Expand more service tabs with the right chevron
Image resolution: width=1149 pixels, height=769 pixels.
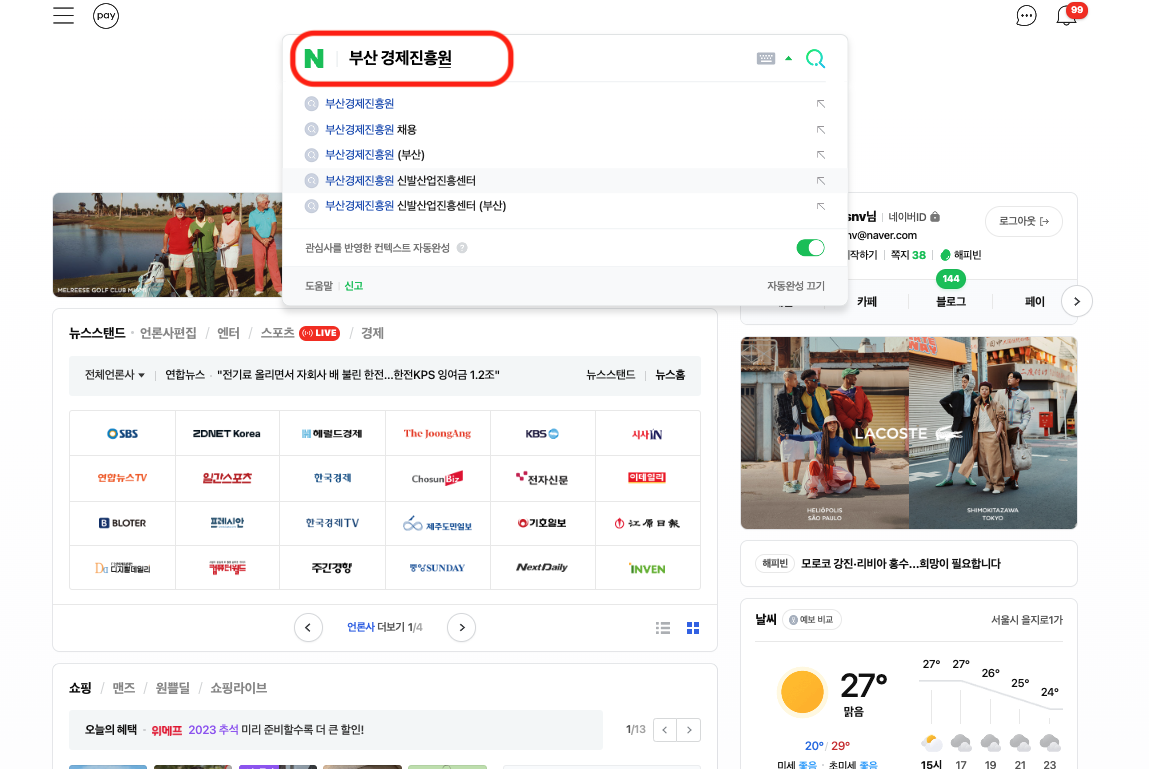click(1076, 301)
